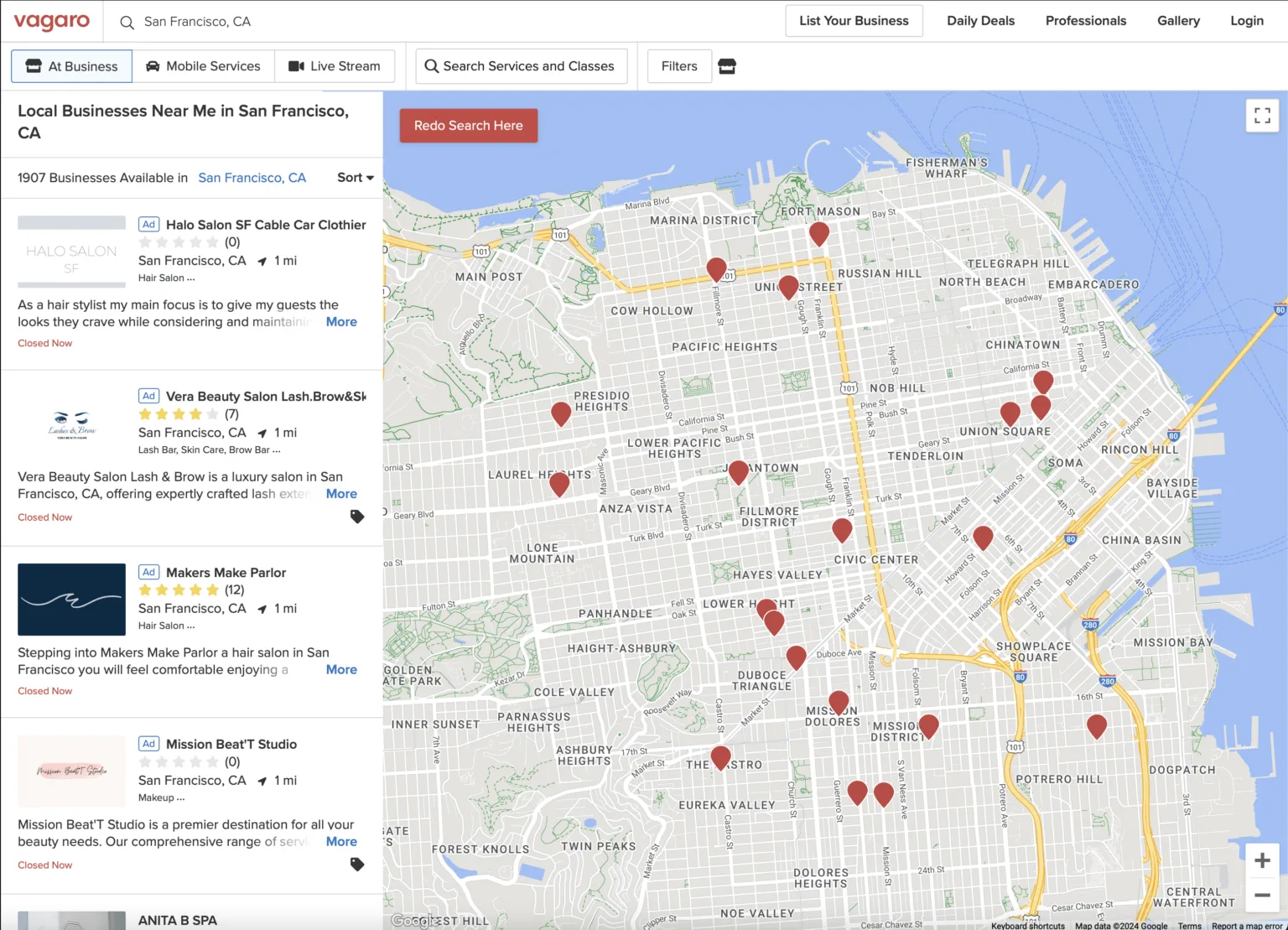Expand Halo Salon description with More
This screenshot has height=930, width=1288.
click(341, 322)
